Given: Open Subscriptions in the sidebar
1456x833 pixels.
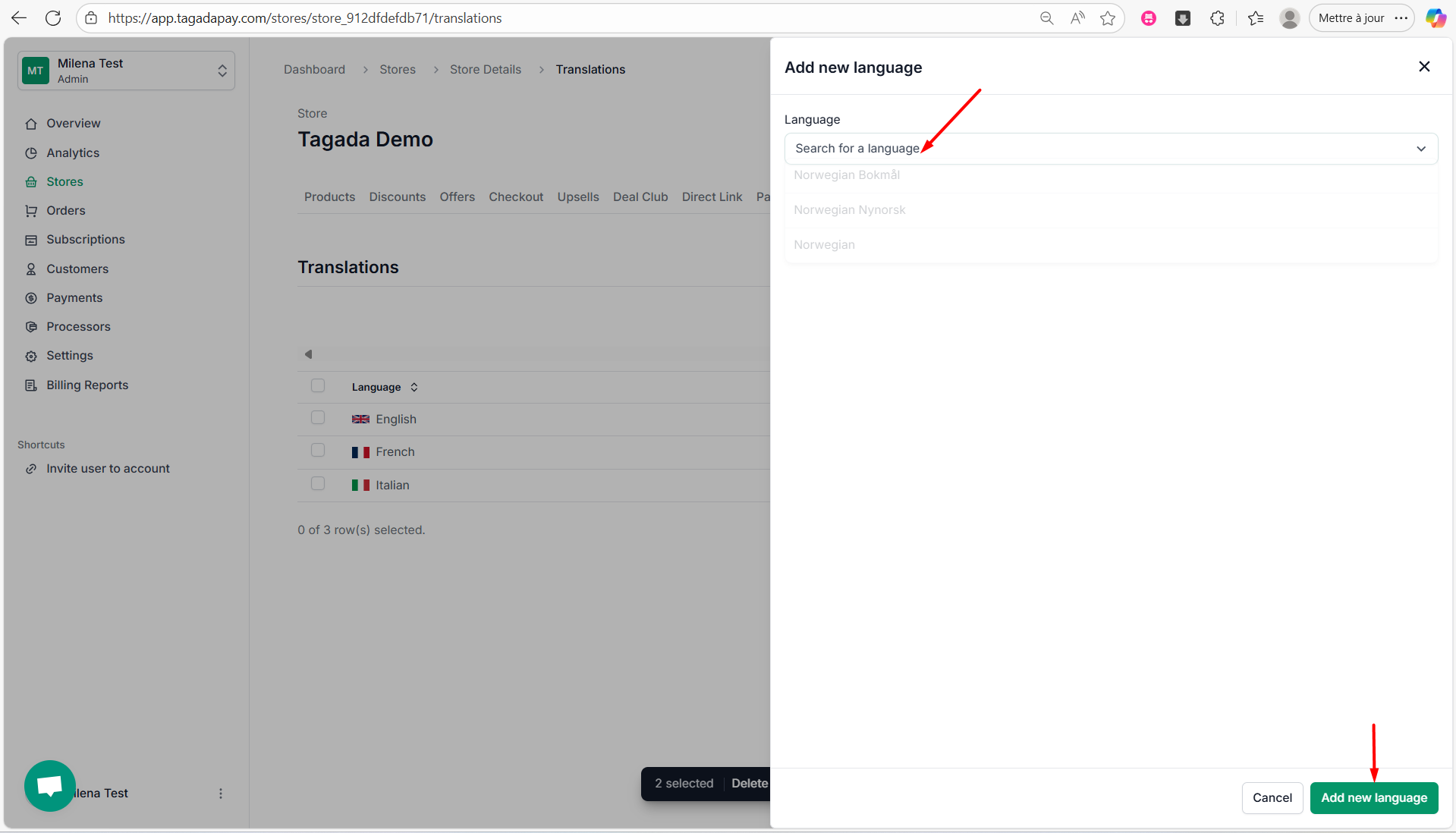Looking at the screenshot, I should coord(86,240).
